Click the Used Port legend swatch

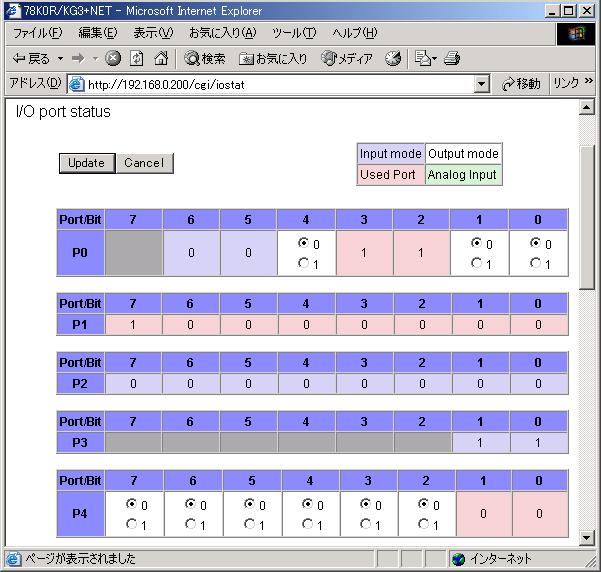[x=391, y=175]
